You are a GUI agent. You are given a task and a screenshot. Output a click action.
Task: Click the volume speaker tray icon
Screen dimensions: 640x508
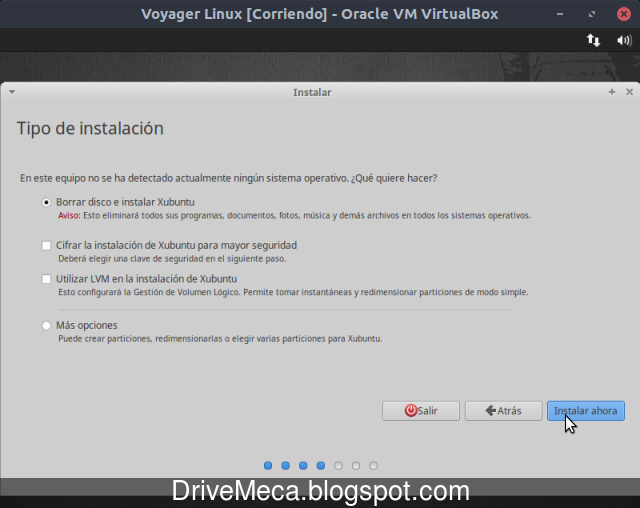click(624, 40)
